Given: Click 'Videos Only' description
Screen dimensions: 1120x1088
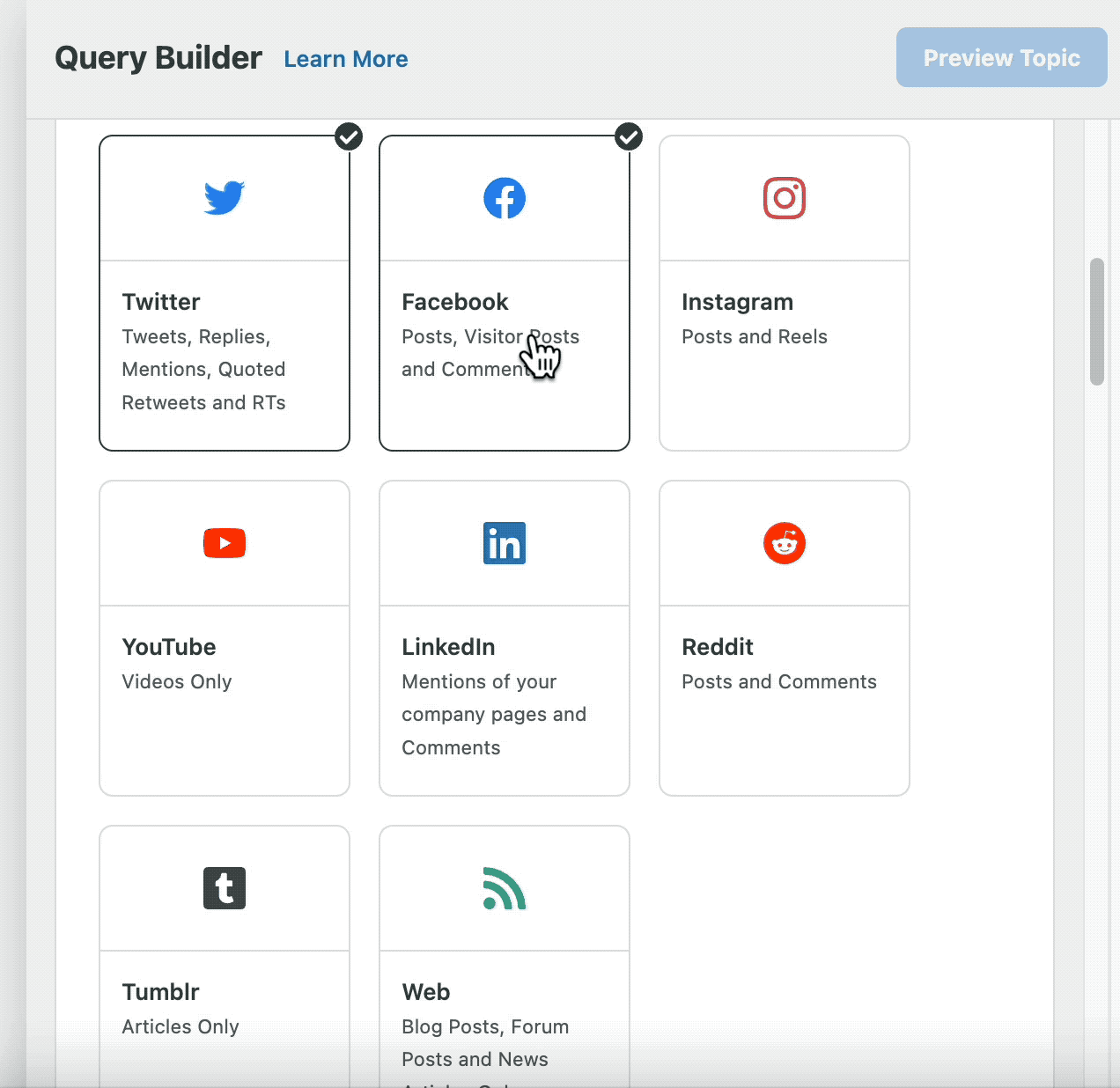Looking at the screenshot, I should coord(177,681).
